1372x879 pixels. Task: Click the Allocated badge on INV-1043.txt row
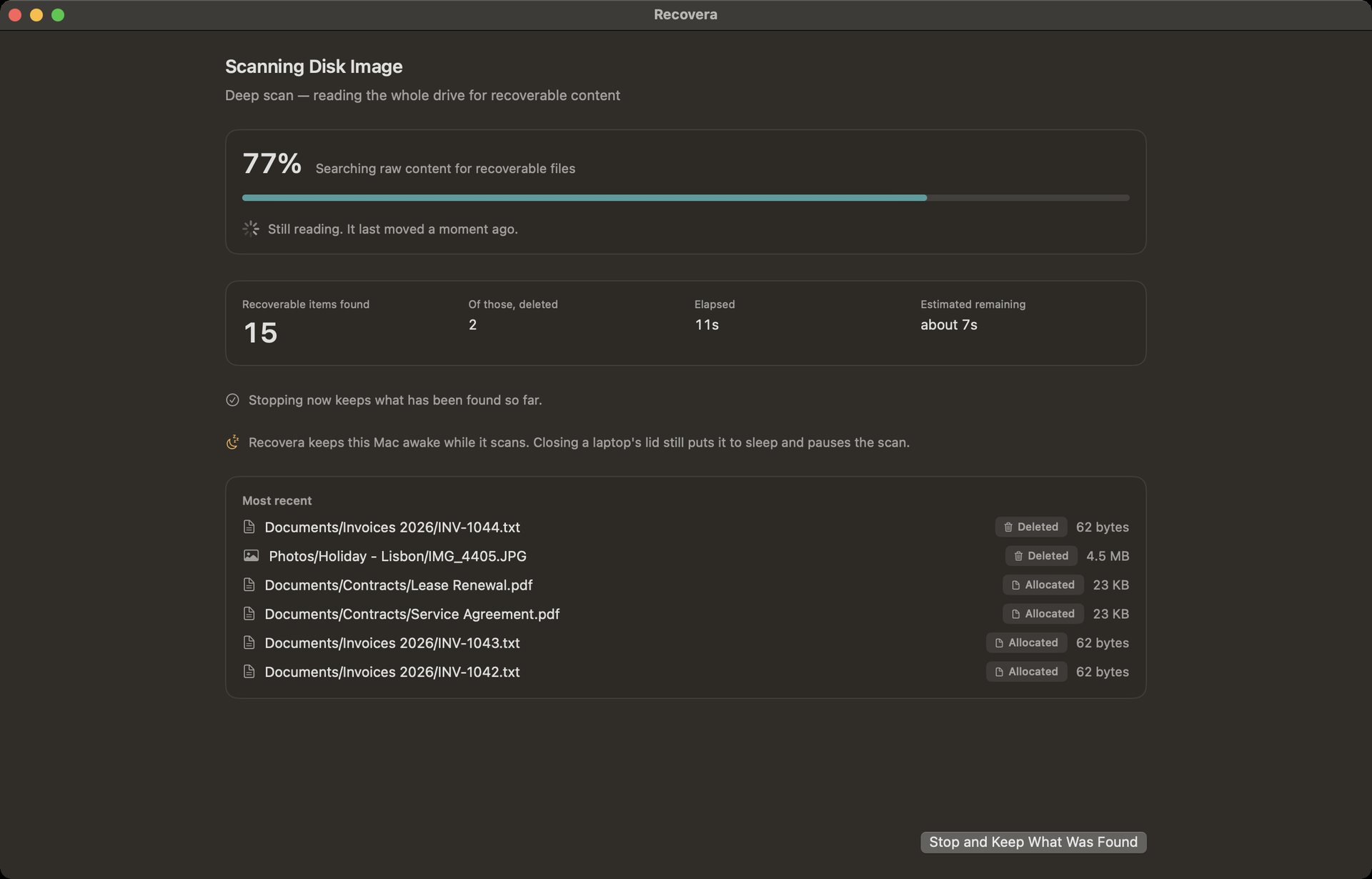point(1027,642)
